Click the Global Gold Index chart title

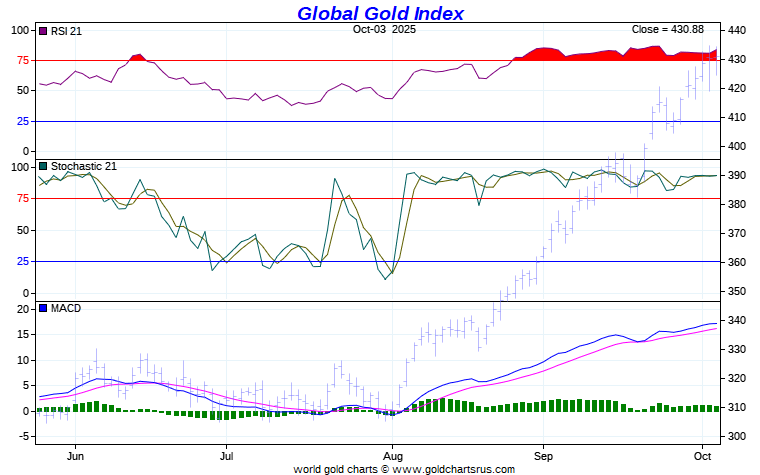coord(380,13)
